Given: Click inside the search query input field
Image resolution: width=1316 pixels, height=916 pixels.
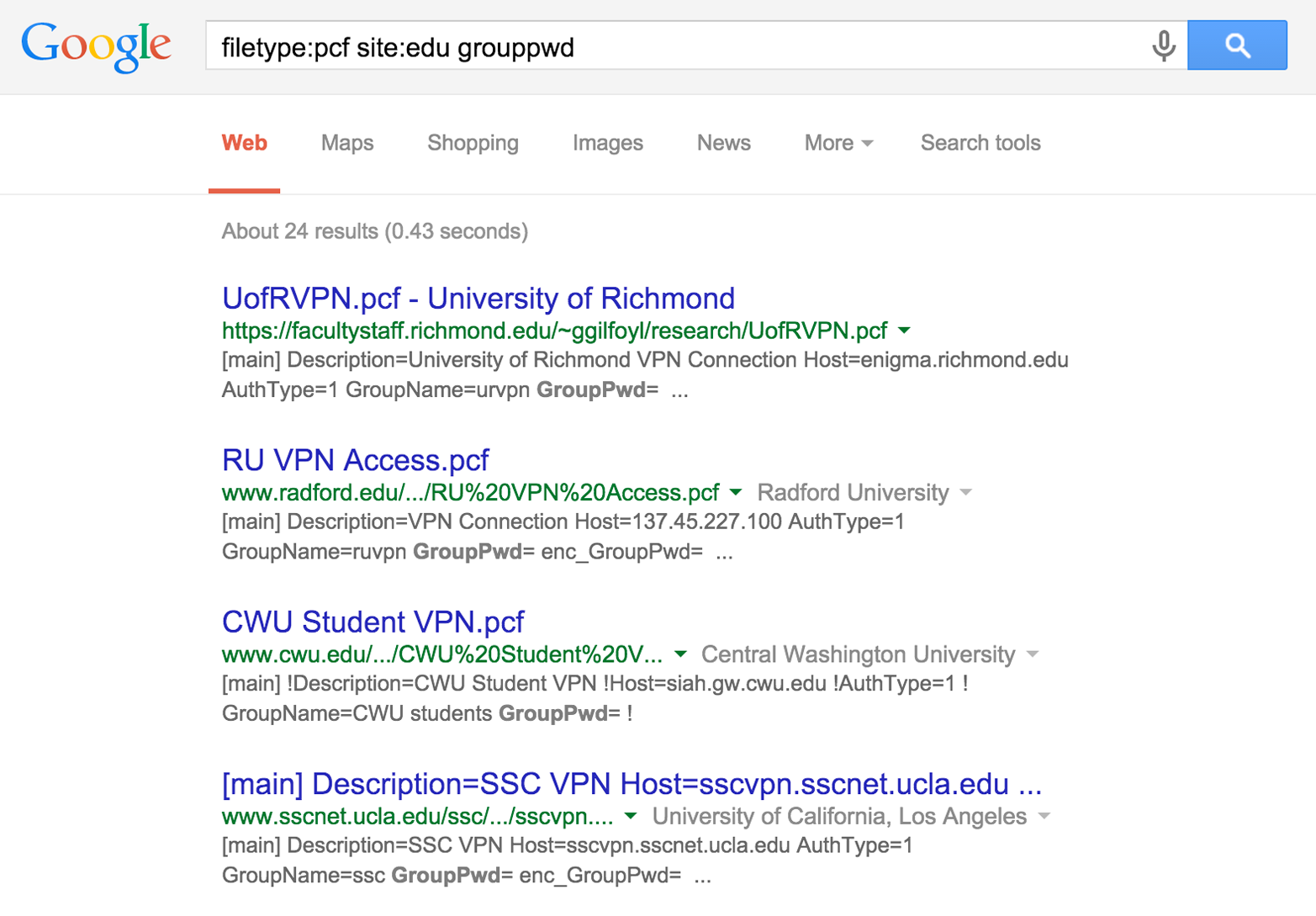Looking at the screenshot, I should (589, 47).
